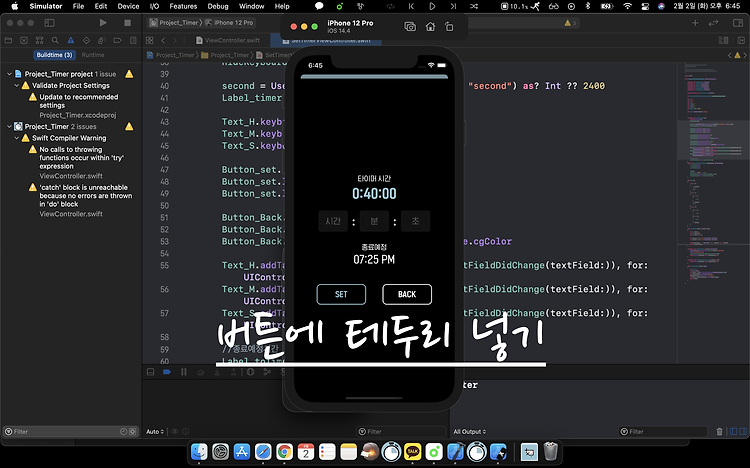Click the activity bar warning indicator

(x=570, y=22)
